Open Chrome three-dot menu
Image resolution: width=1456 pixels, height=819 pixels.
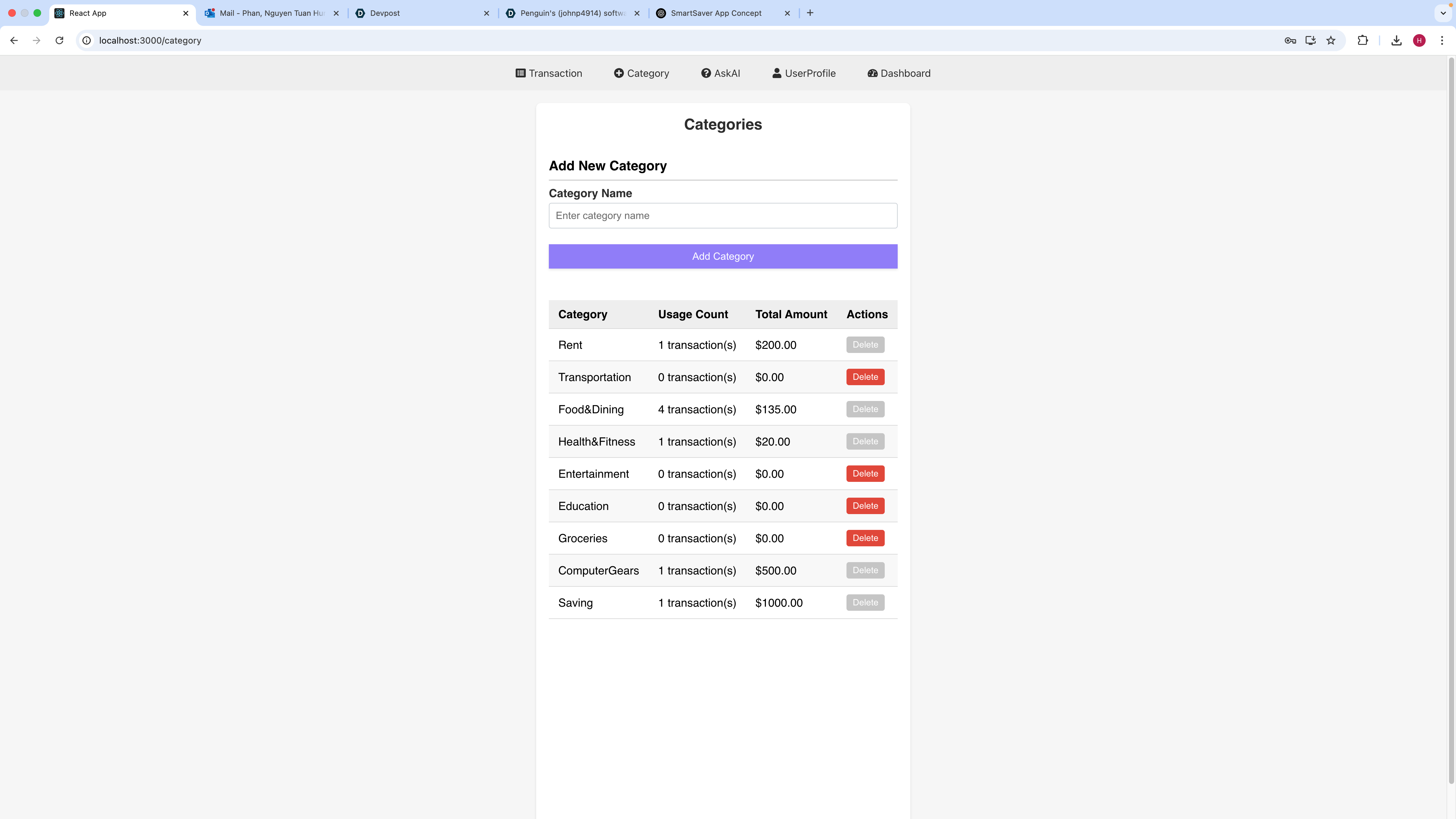[1442, 41]
